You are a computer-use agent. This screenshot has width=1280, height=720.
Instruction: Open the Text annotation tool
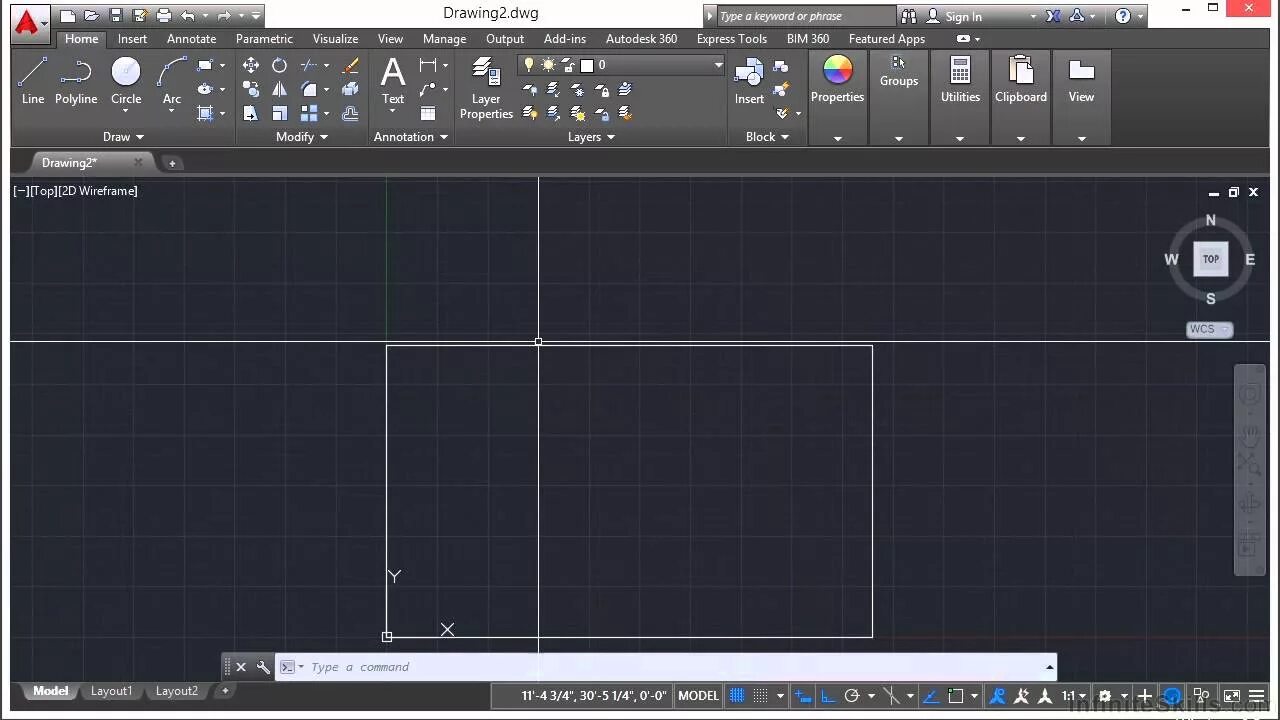point(393,81)
